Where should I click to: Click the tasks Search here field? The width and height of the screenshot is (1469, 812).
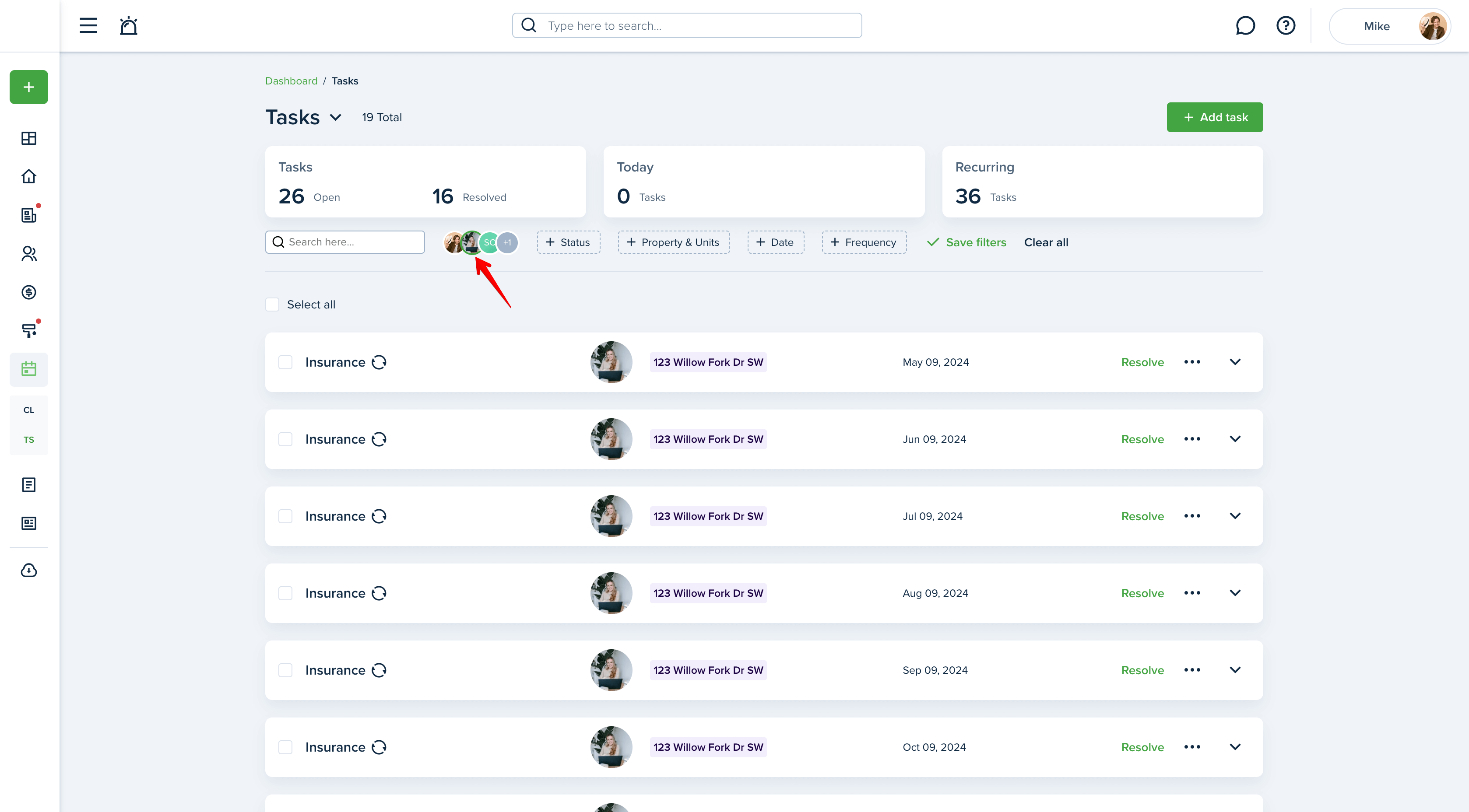pos(345,242)
